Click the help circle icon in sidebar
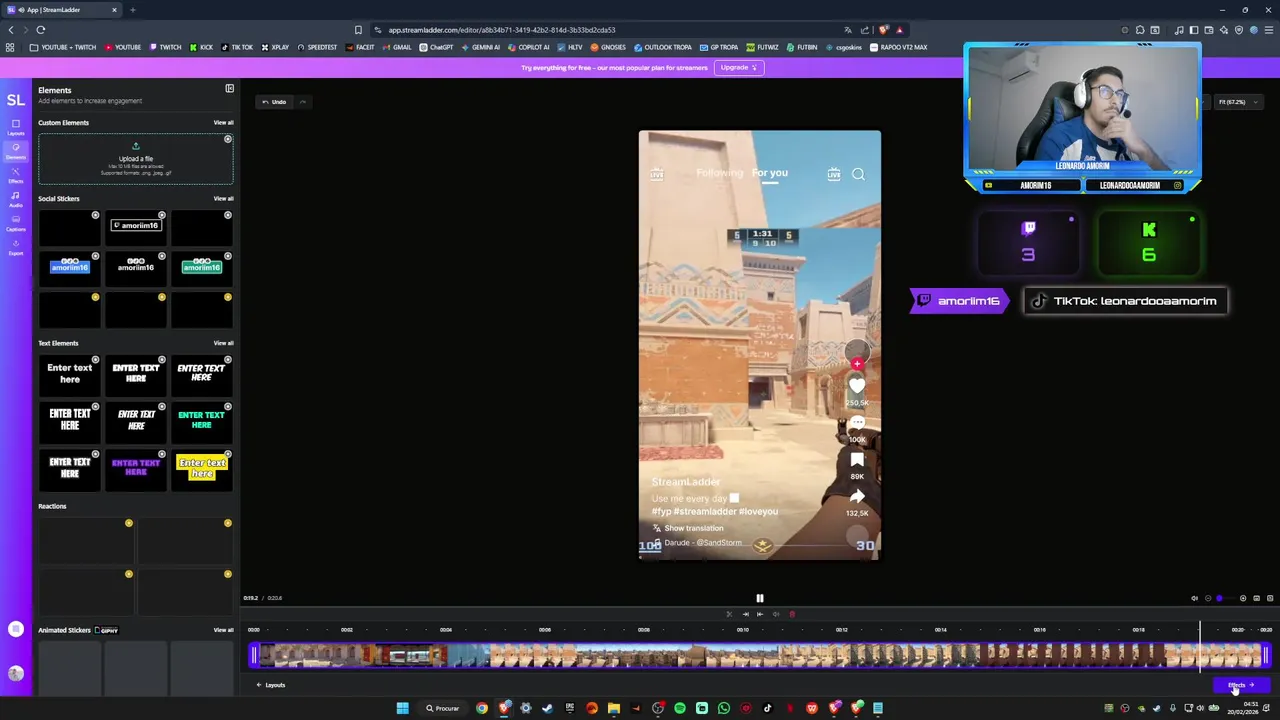The height and width of the screenshot is (720, 1280). coord(16,629)
